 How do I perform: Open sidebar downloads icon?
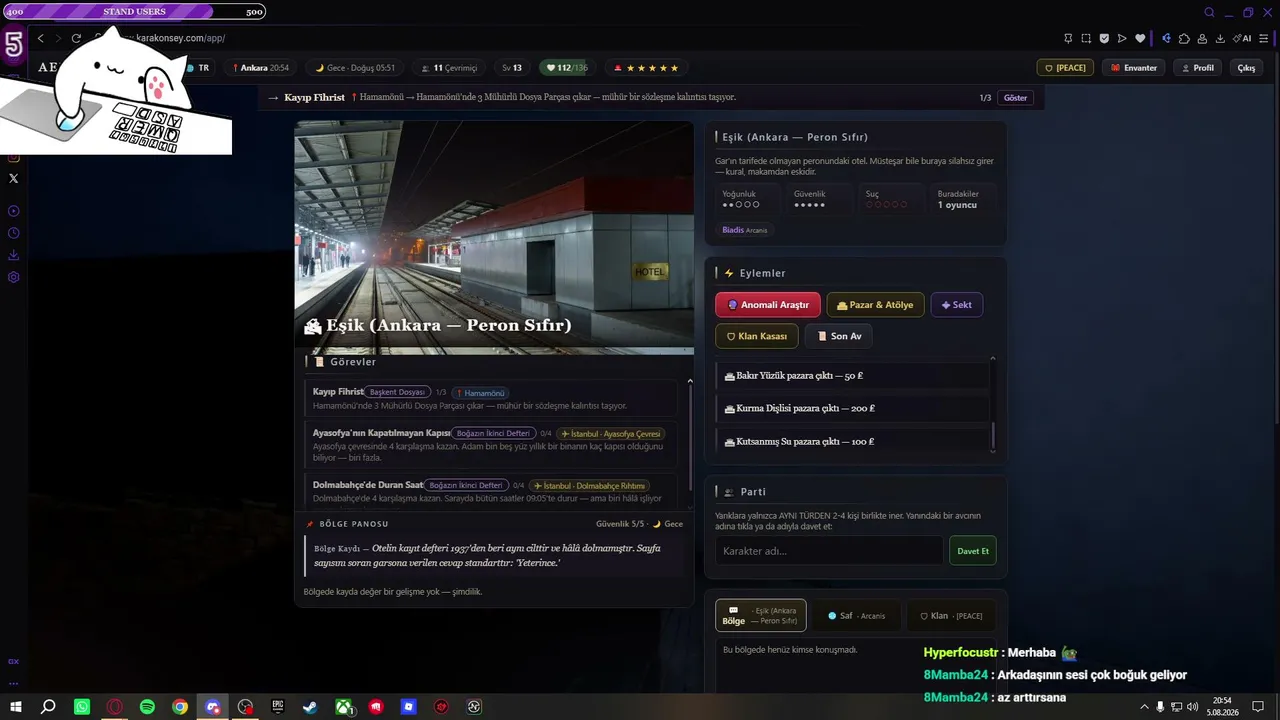click(x=14, y=255)
